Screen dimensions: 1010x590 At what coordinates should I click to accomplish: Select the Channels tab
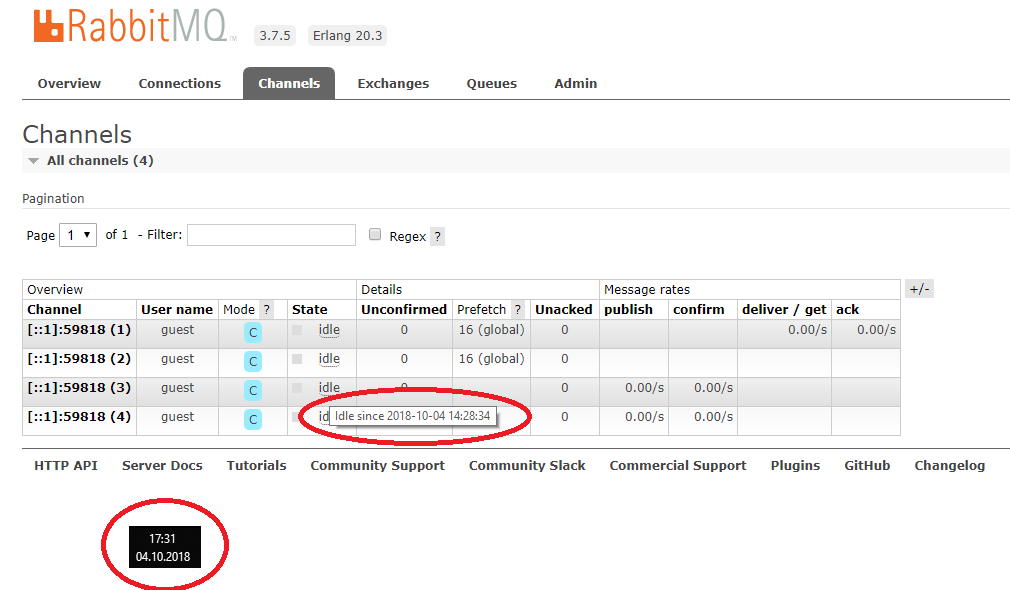coord(289,84)
